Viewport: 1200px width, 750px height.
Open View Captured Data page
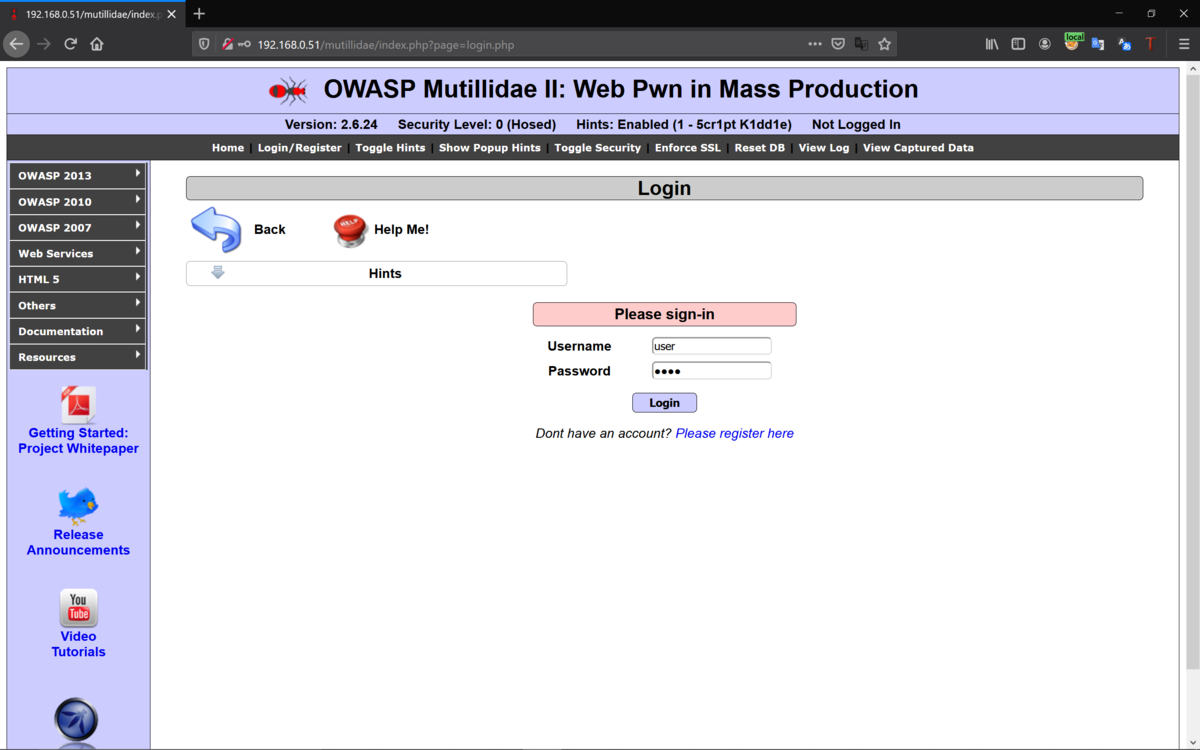(x=918, y=148)
